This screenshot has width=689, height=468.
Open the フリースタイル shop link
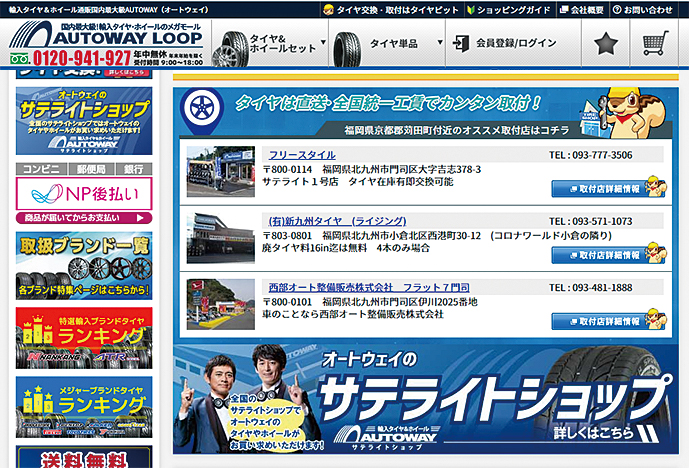[x=302, y=155]
